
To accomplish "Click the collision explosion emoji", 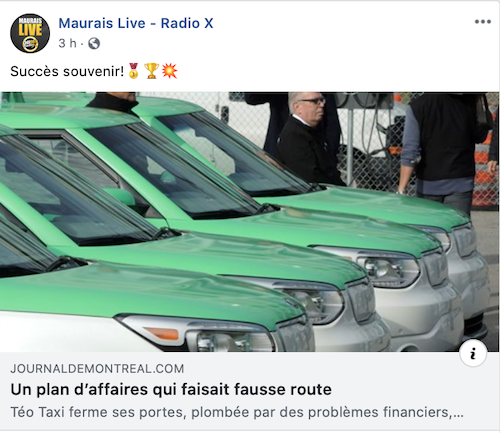I will coord(170,71).
